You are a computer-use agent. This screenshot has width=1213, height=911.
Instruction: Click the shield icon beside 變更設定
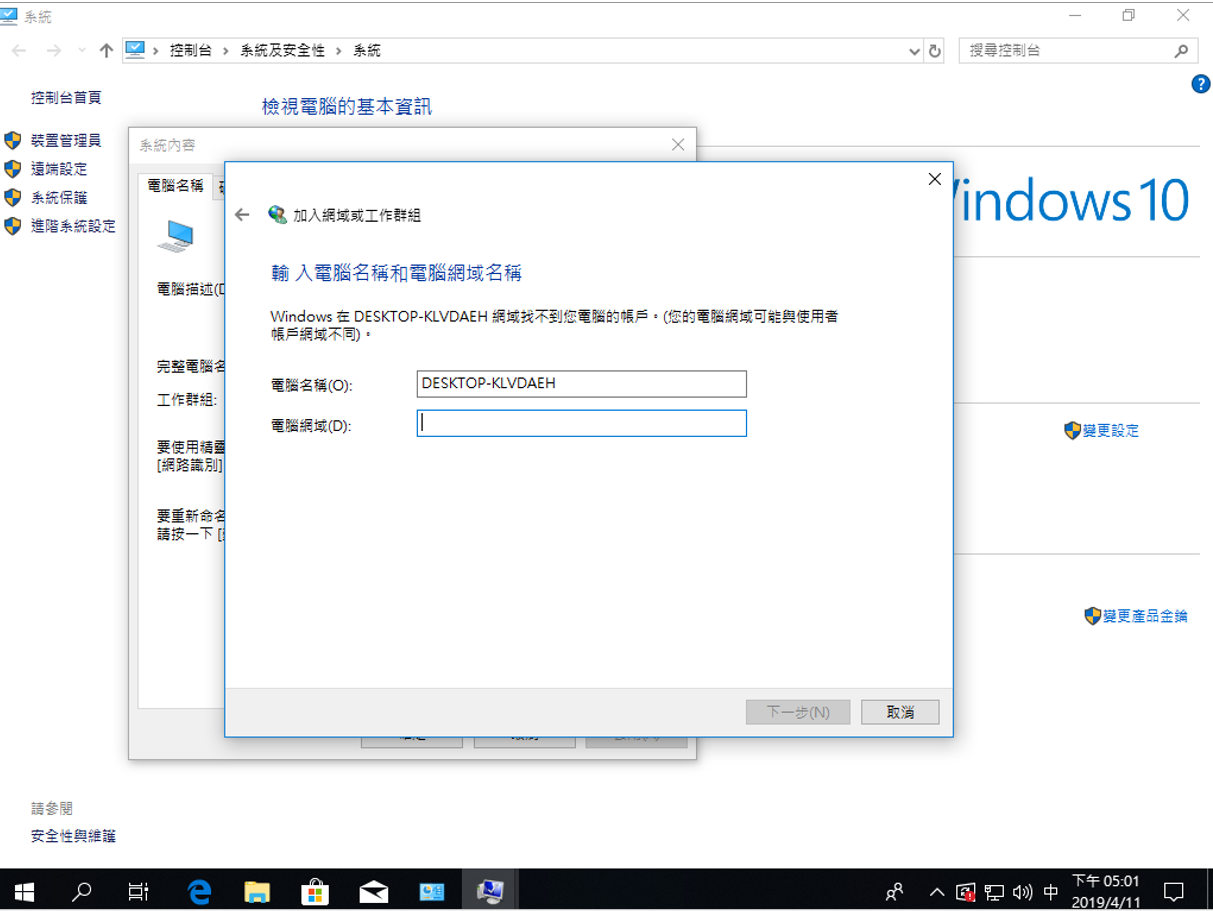1072,431
